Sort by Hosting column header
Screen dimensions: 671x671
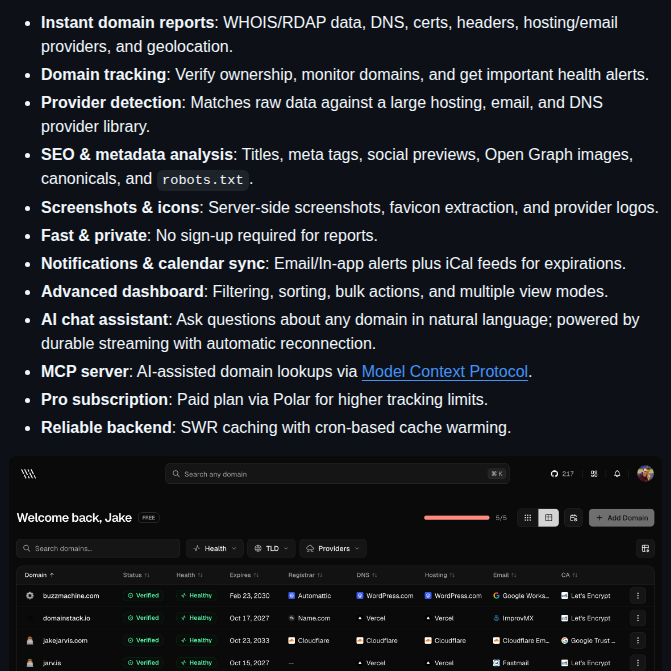click(x=439, y=575)
